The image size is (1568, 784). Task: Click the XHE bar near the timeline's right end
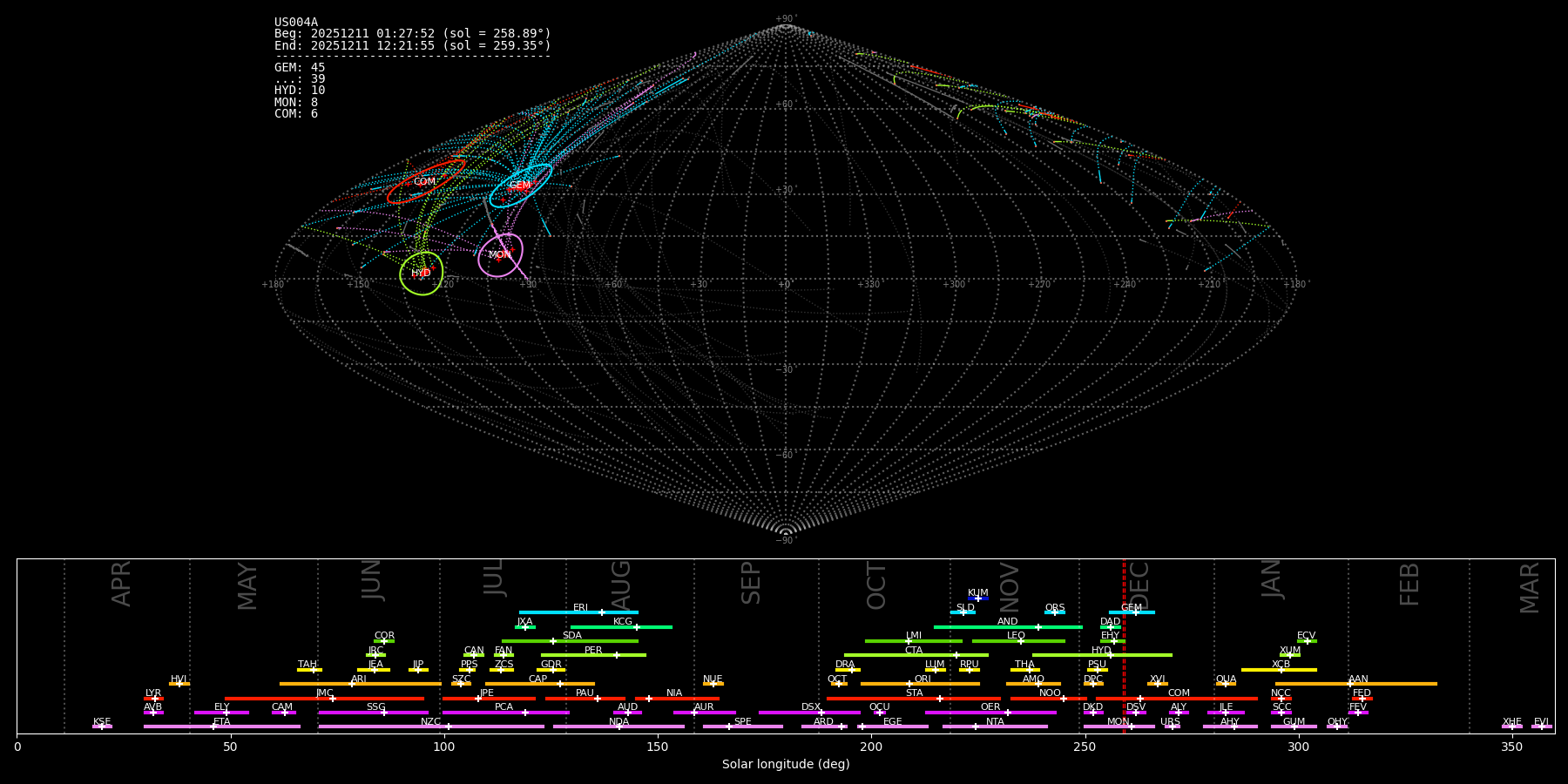coord(1512,727)
